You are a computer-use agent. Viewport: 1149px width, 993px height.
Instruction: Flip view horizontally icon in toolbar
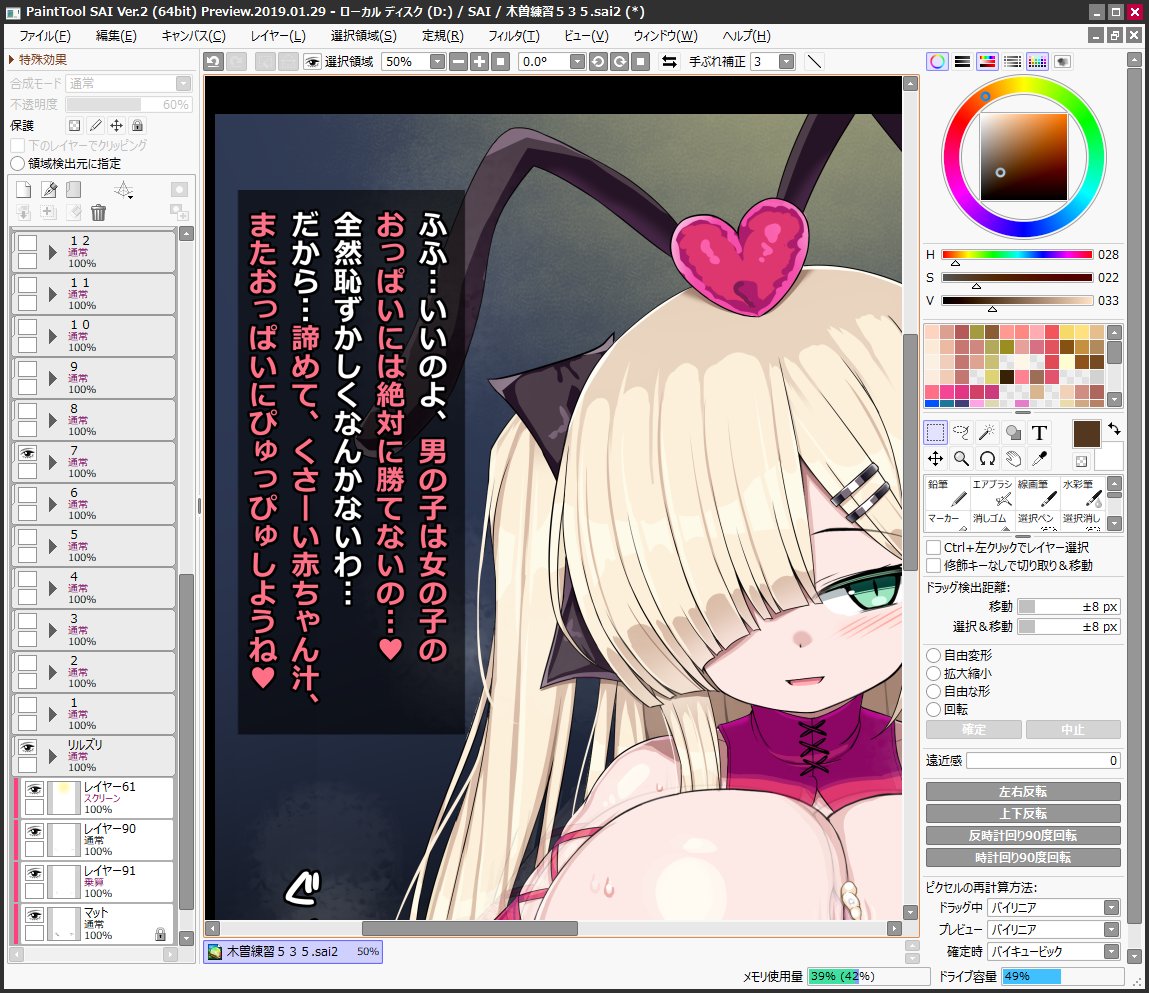(x=669, y=62)
